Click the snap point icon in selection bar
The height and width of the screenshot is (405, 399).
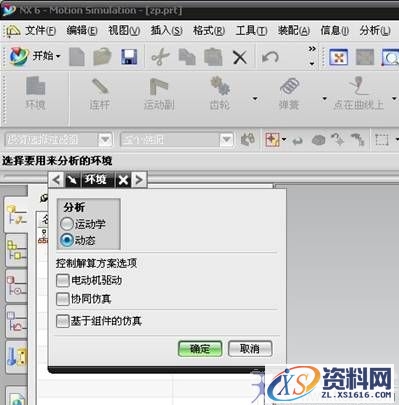(x=337, y=140)
